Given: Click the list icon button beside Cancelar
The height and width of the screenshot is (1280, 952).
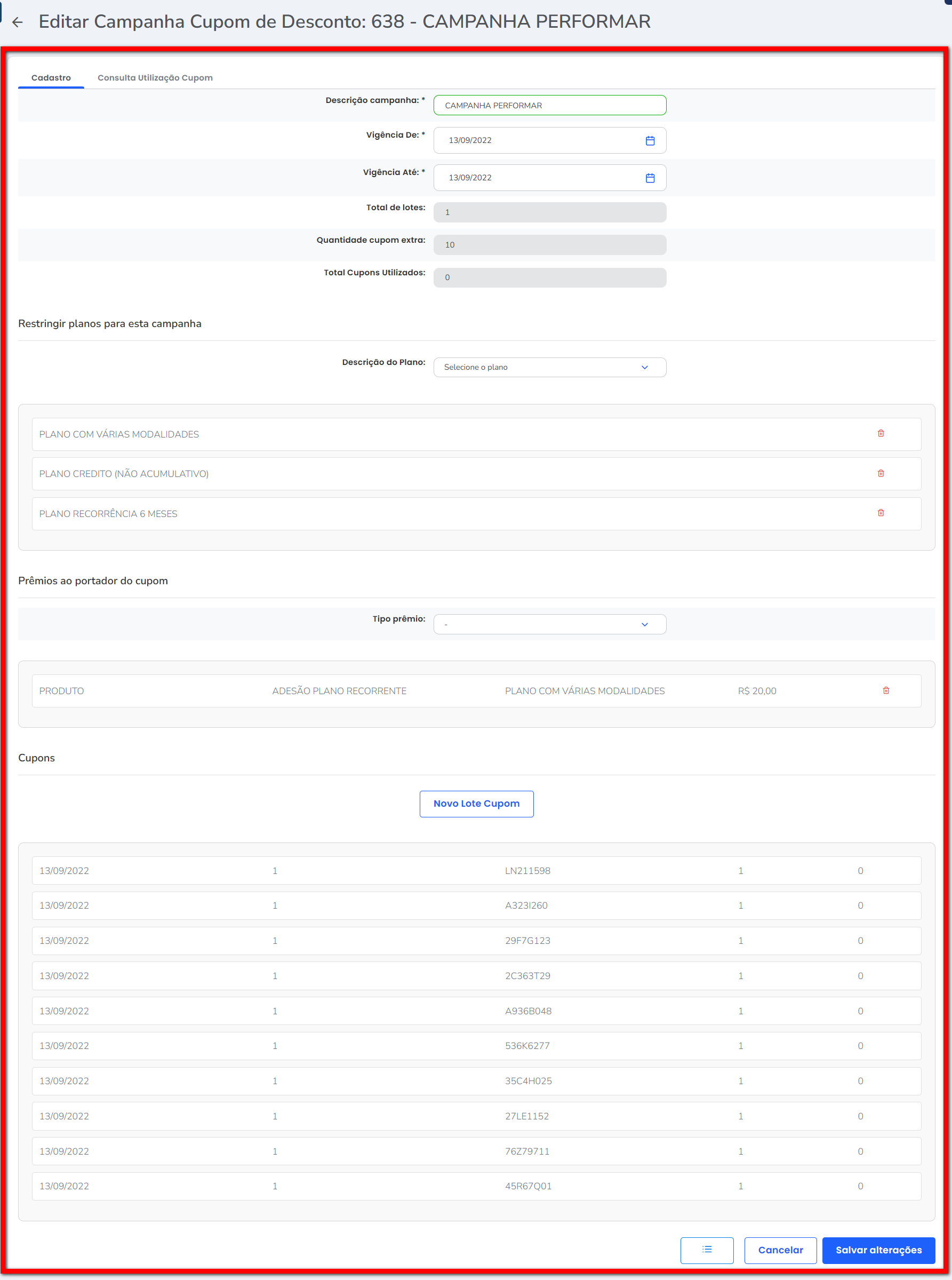Looking at the screenshot, I should [x=706, y=1250].
